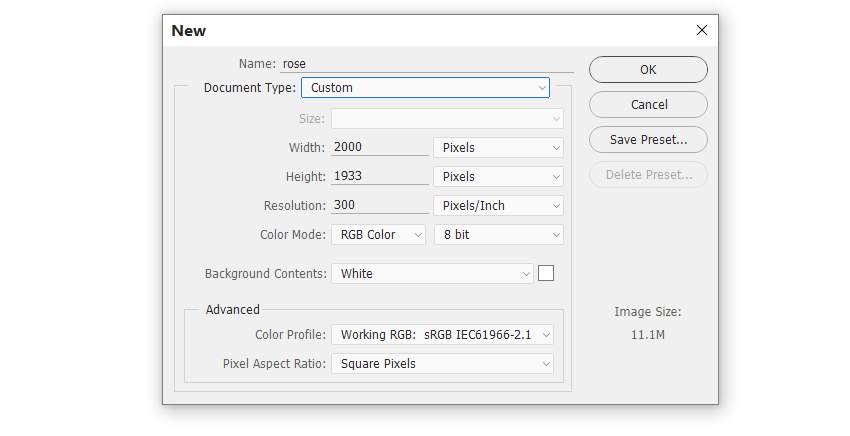Click the Width field showing 2000
Image resolution: width=850 pixels, height=436 pixels.
click(x=380, y=147)
